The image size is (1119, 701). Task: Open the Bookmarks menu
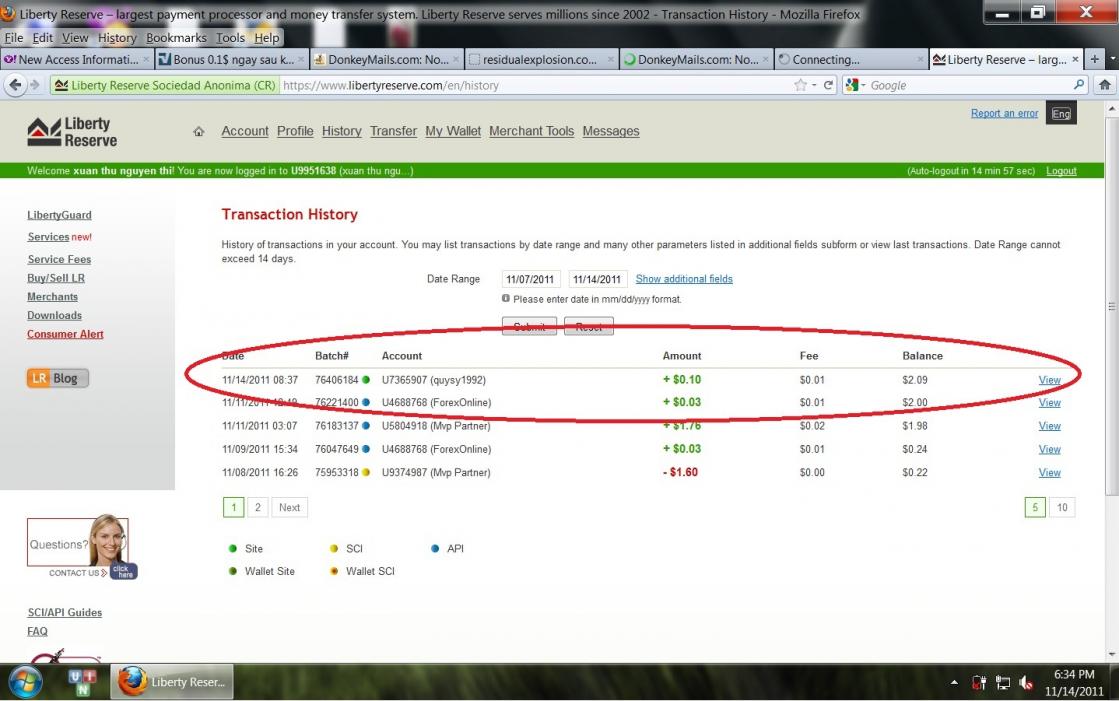pos(176,38)
